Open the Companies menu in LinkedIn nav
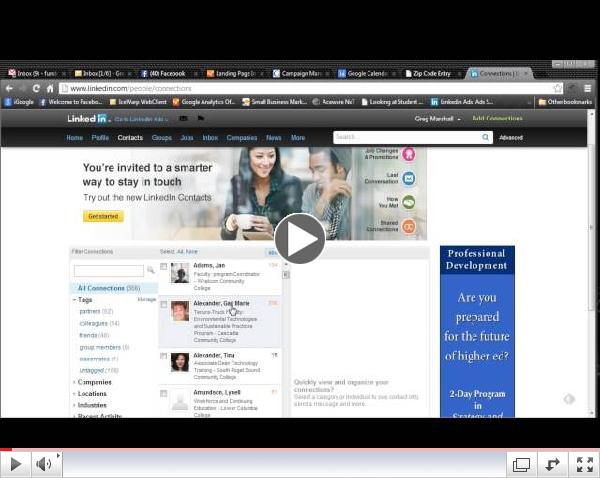Viewport: 600px width, 478px height. [241, 138]
